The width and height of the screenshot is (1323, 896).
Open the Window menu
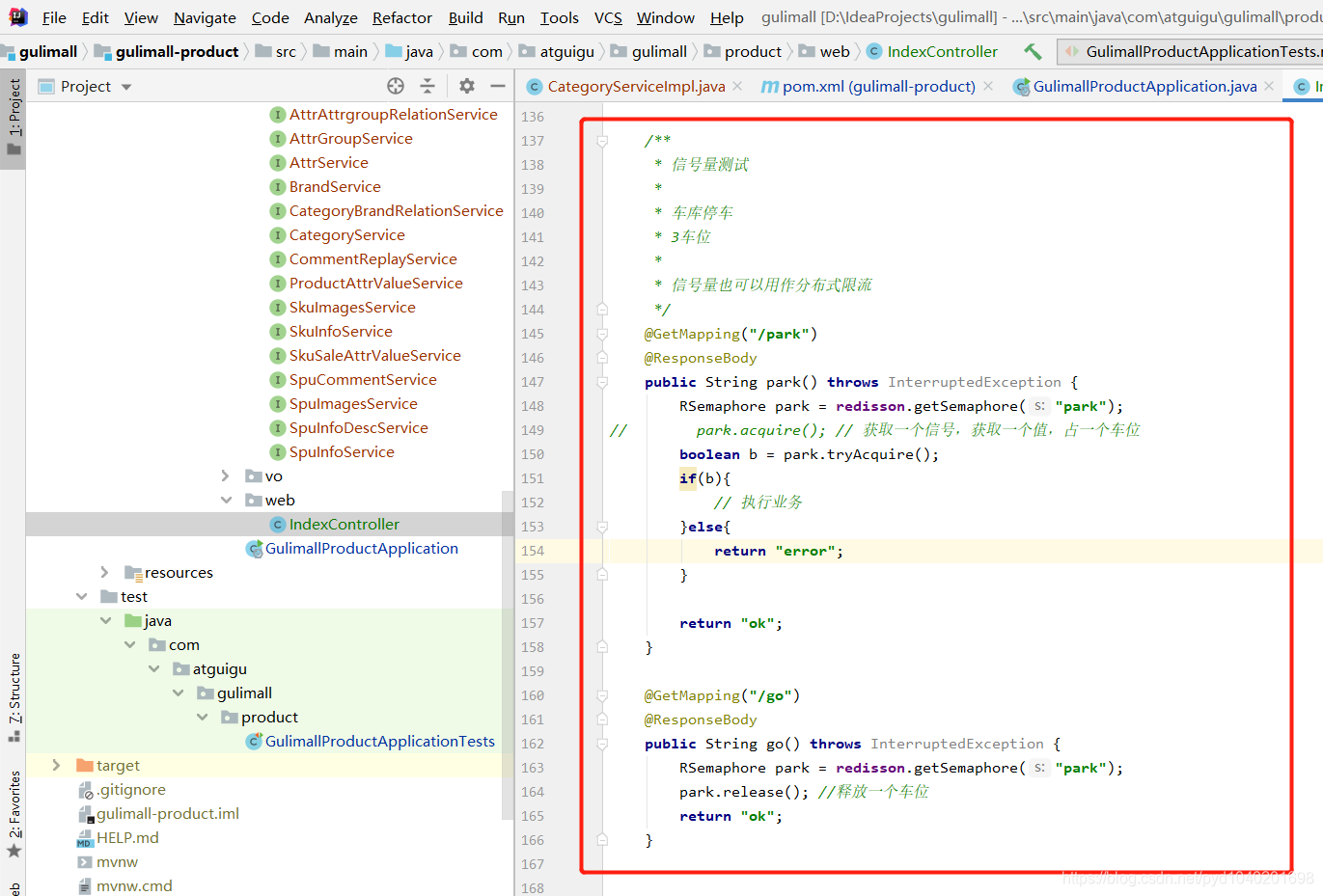tap(665, 17)
